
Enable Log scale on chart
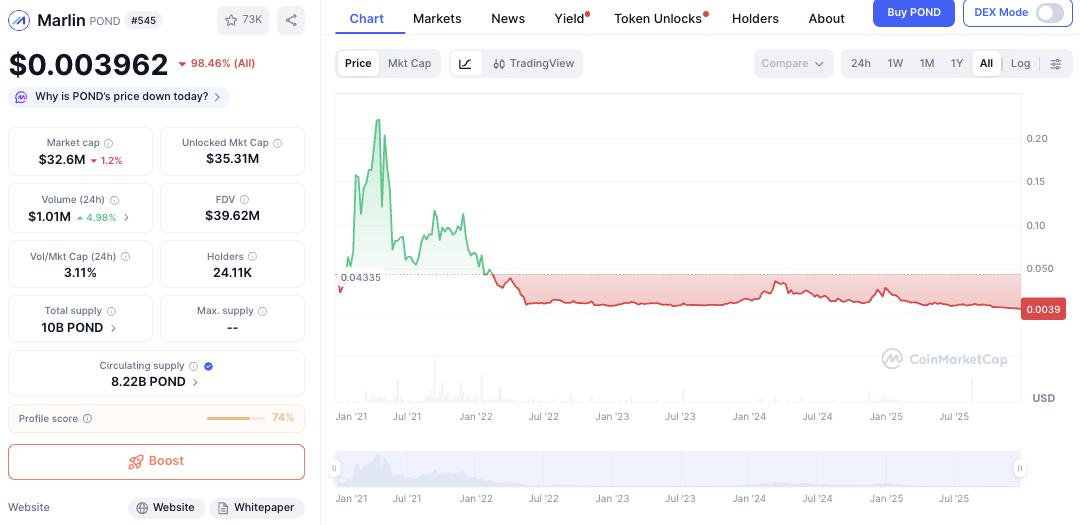[x=1020, y=64]
